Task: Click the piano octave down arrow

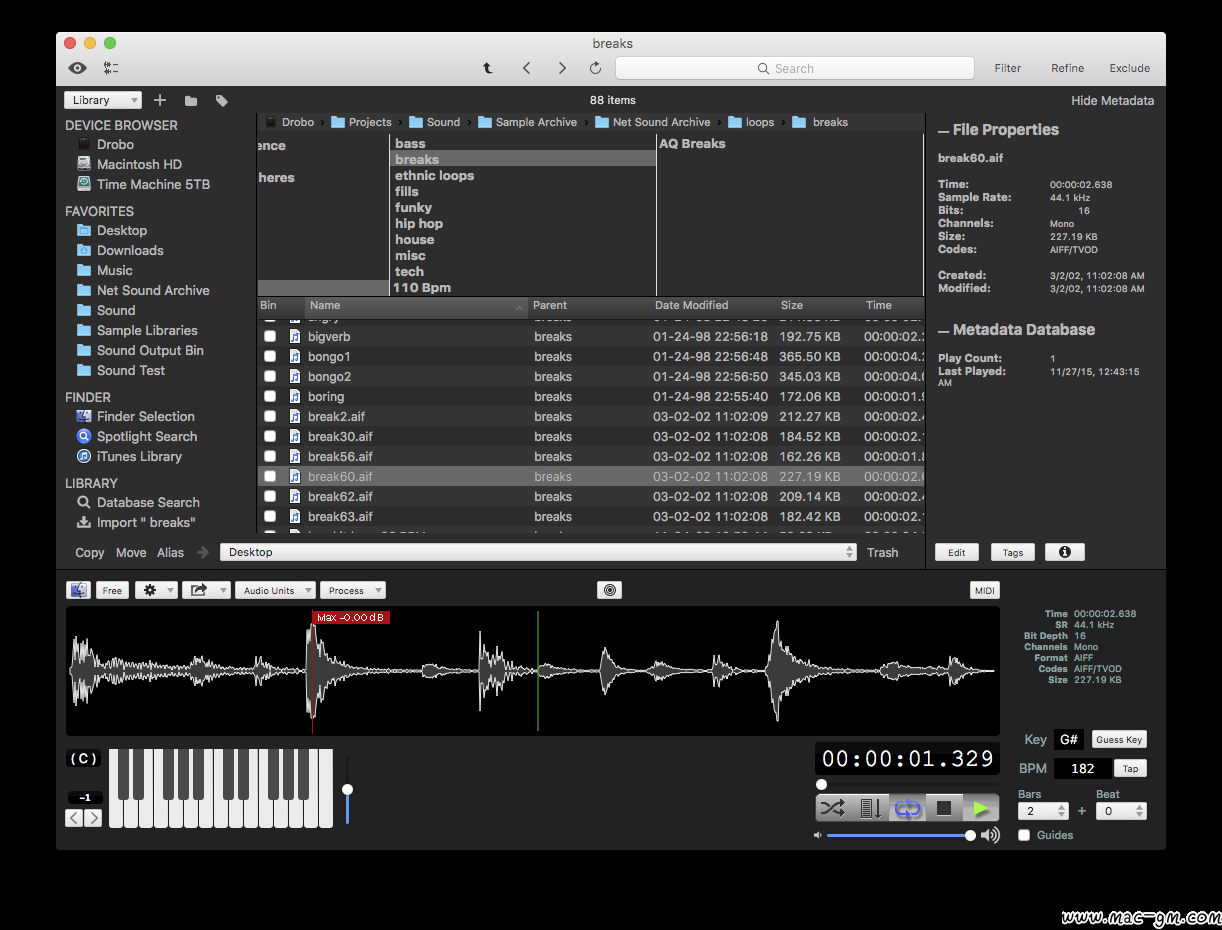Action: tap(75, 818)
